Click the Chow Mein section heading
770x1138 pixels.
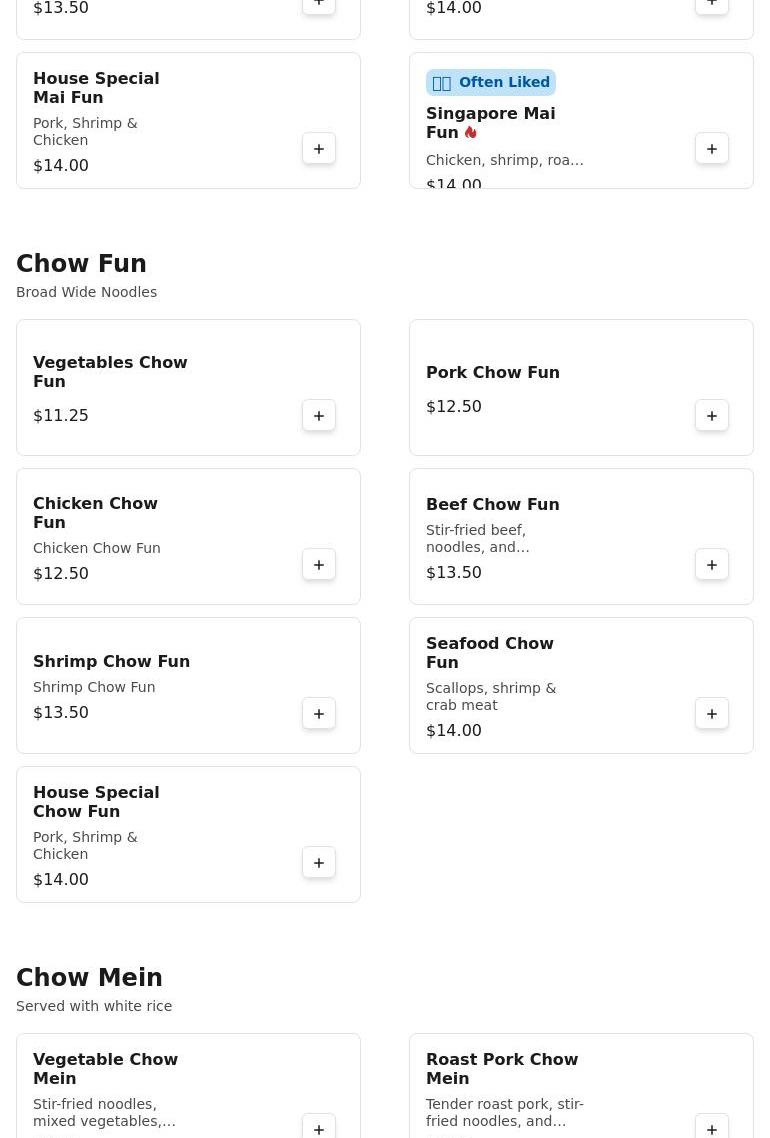coord(89,978)
